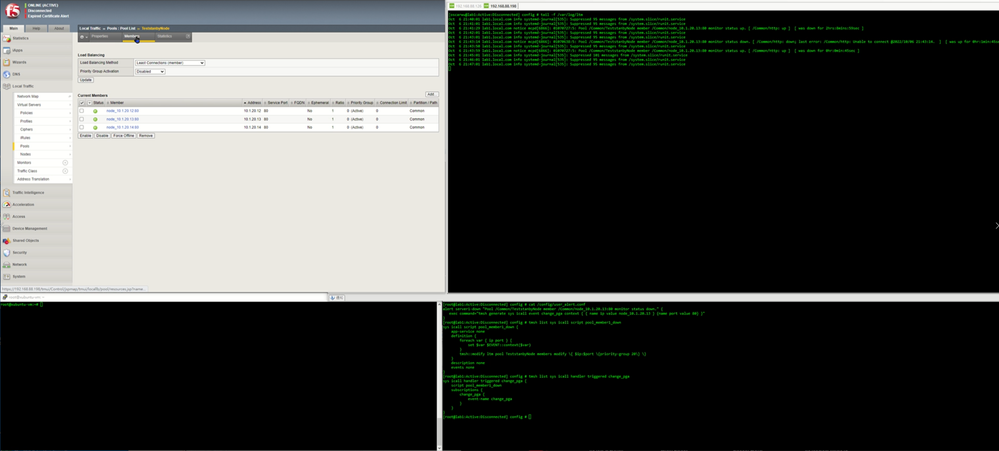
Task: Tick the checkbox for node_10.1.20.14:80
Action: pos(82,127)
